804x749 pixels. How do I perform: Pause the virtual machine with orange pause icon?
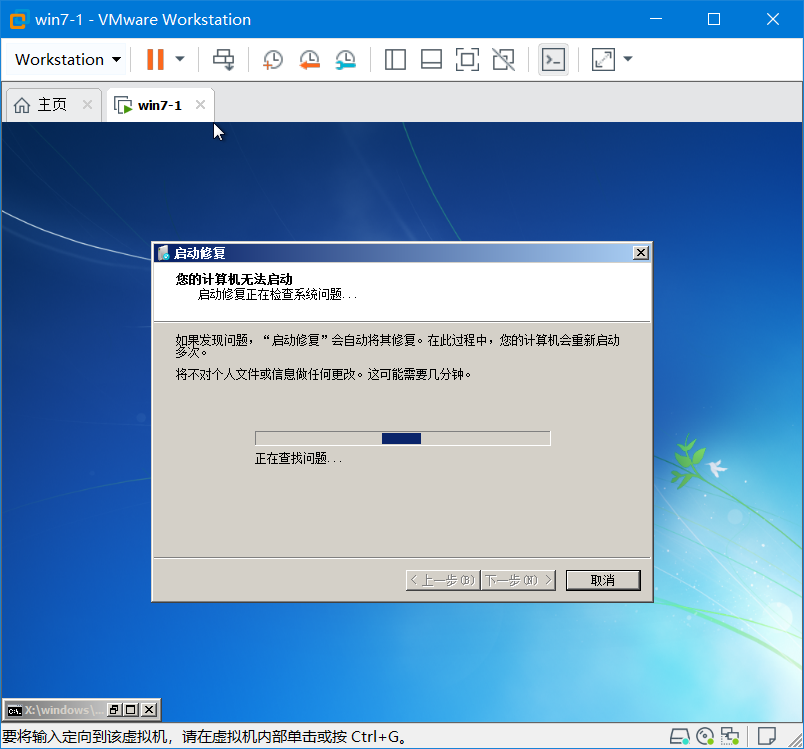(155, 59)
